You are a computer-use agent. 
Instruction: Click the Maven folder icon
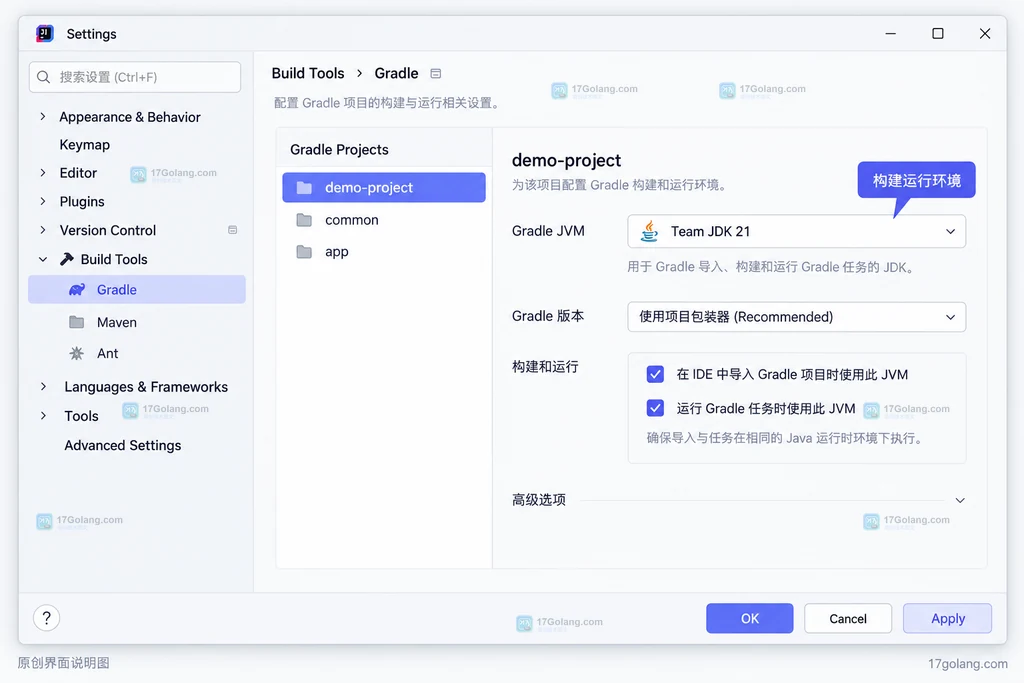pos(76,322)
